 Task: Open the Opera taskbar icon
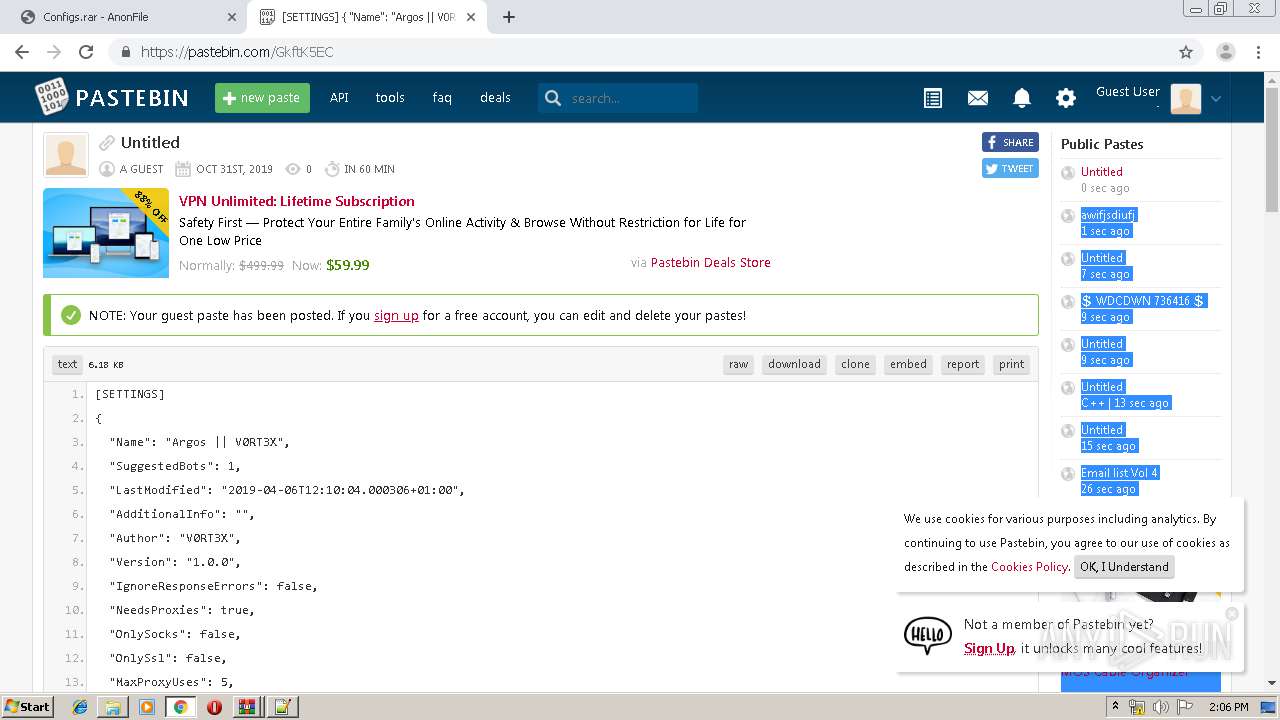pyautogui.click(x=214, y=707)
